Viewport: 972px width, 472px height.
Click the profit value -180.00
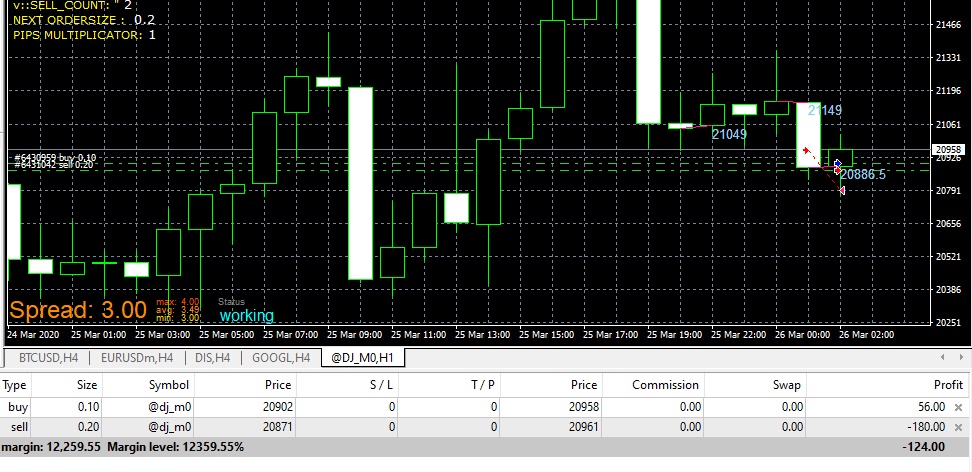click(926, 427)
